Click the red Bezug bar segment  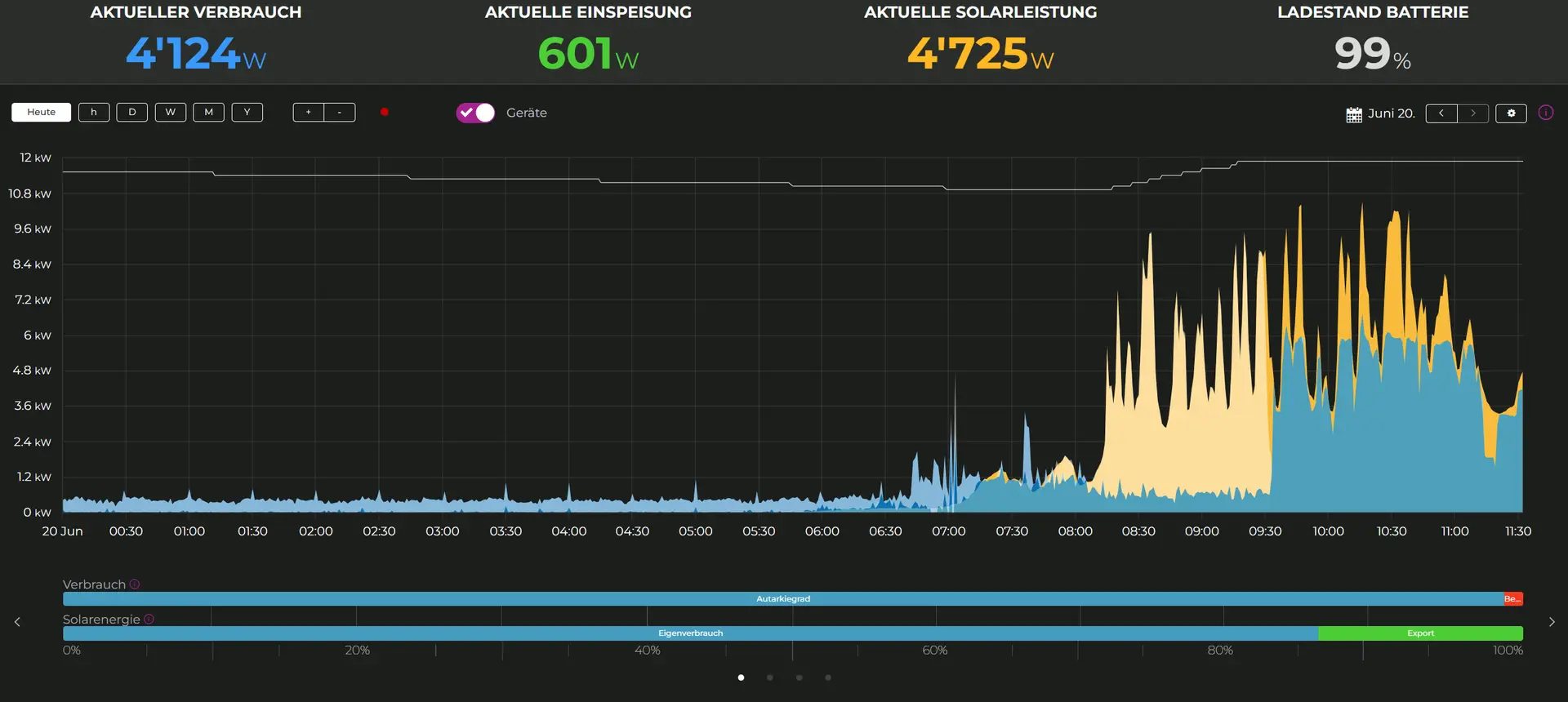(1513, 598)
